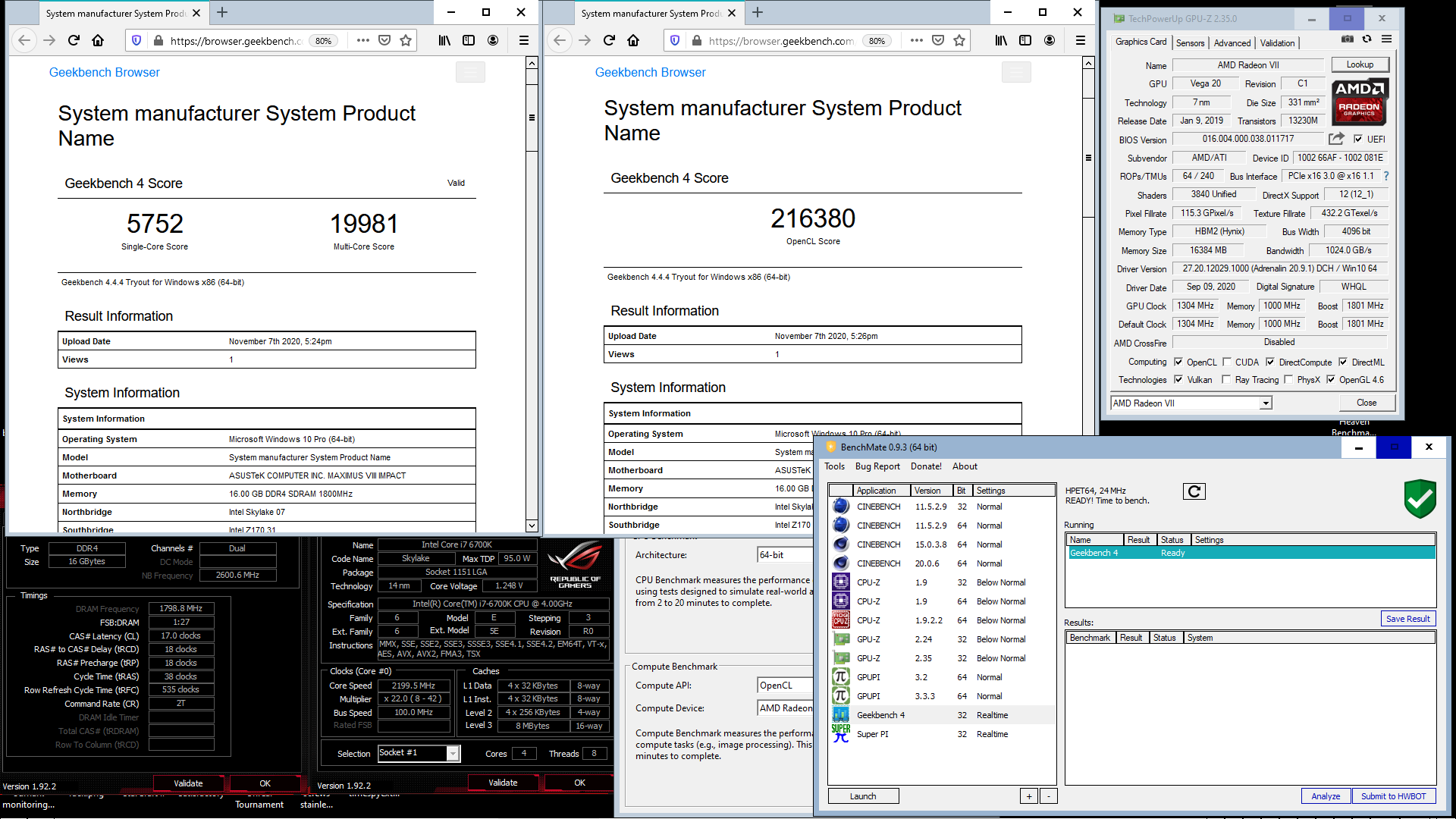Click the Lookup button in GPU-Z

point(1360,64)
